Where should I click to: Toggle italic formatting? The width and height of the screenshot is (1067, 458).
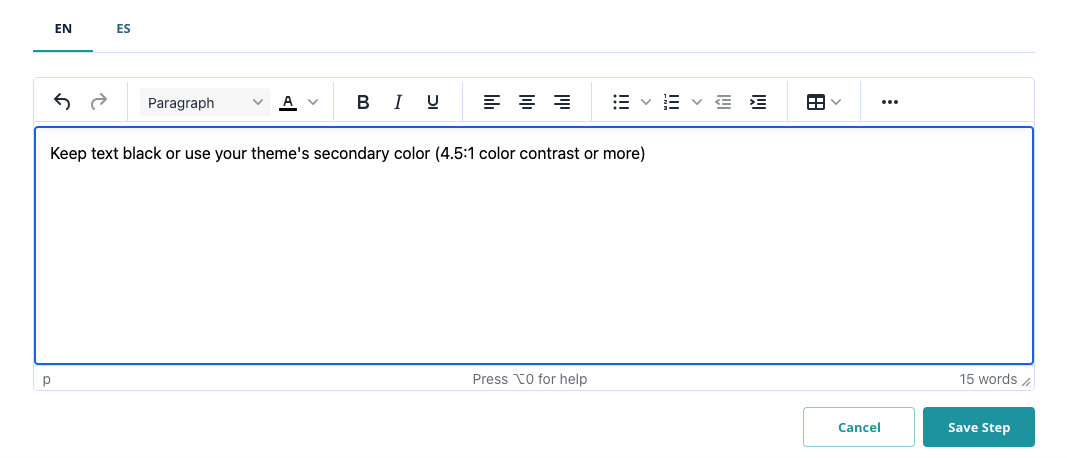point(398,102)
